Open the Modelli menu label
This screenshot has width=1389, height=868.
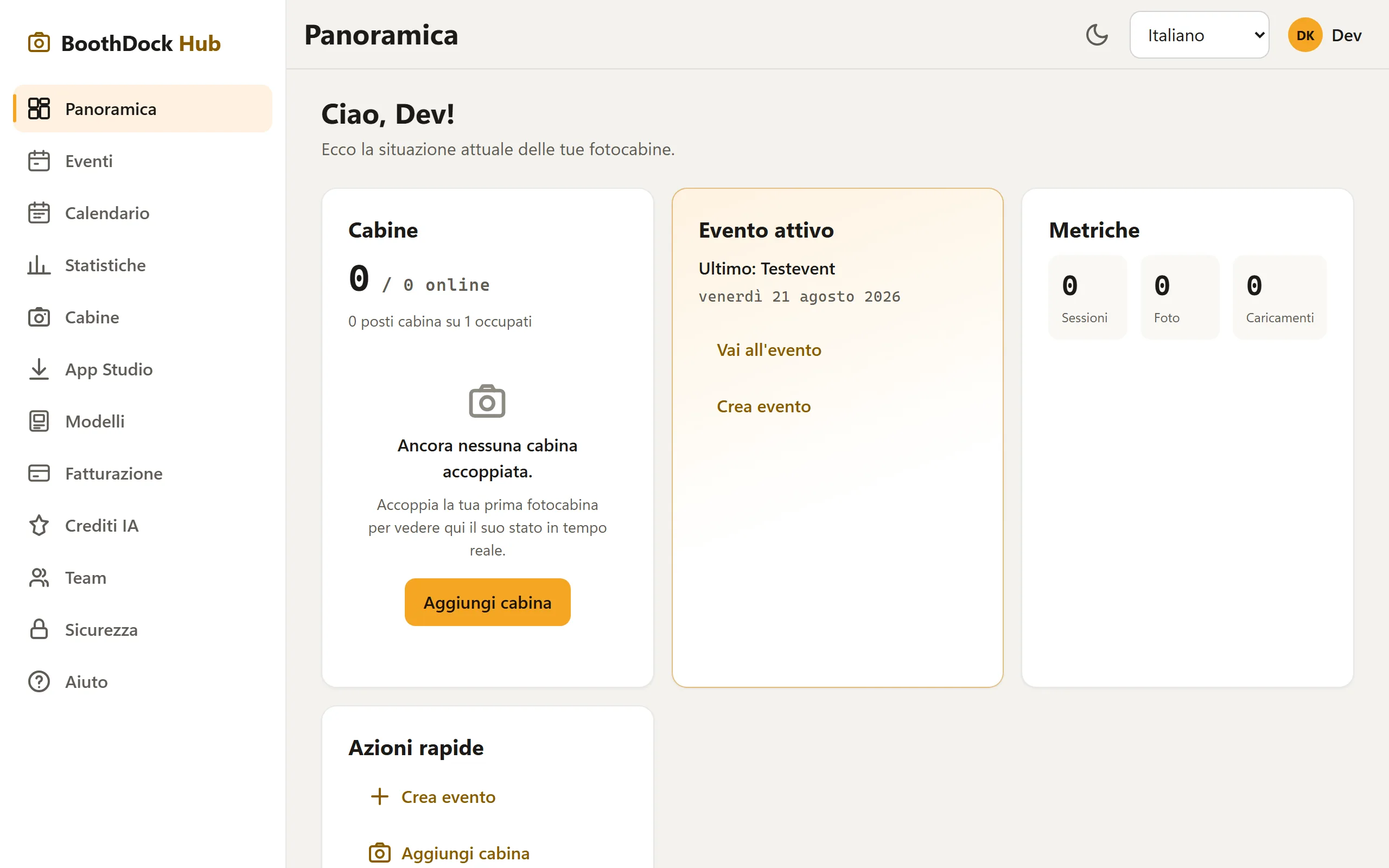pos(95,422)
